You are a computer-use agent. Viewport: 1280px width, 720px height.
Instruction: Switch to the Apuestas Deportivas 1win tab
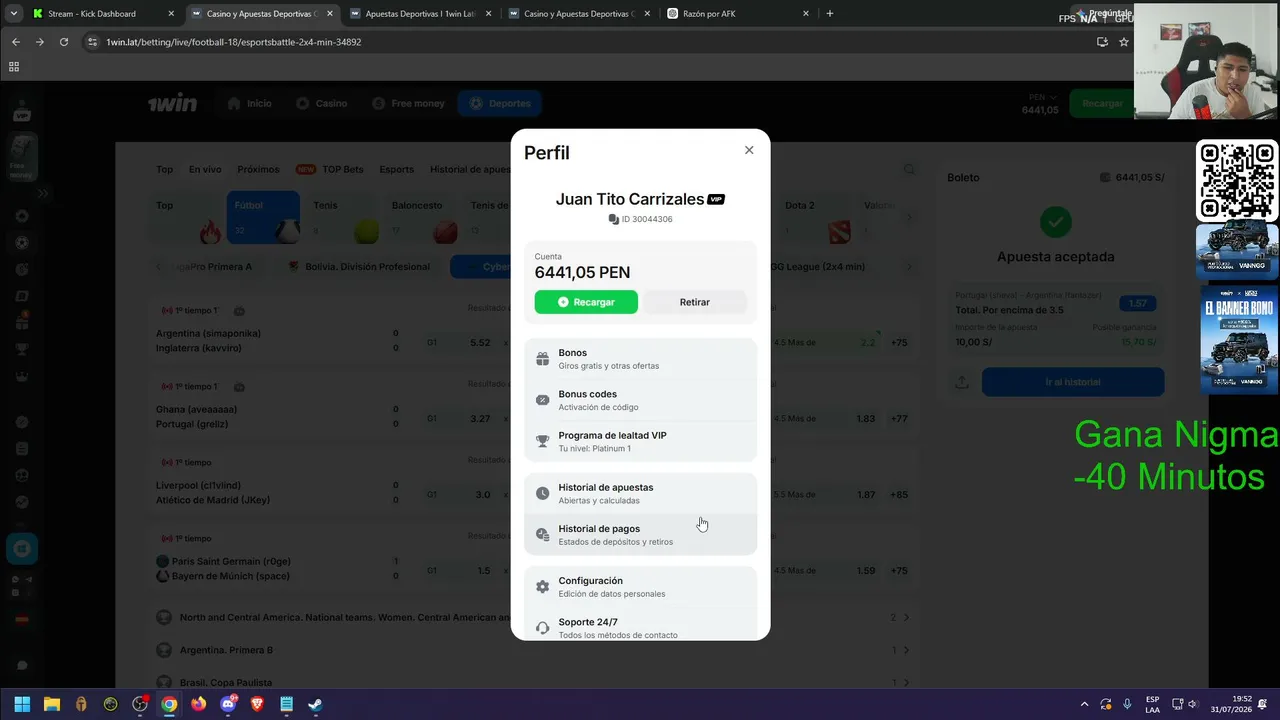pos(420,14)
